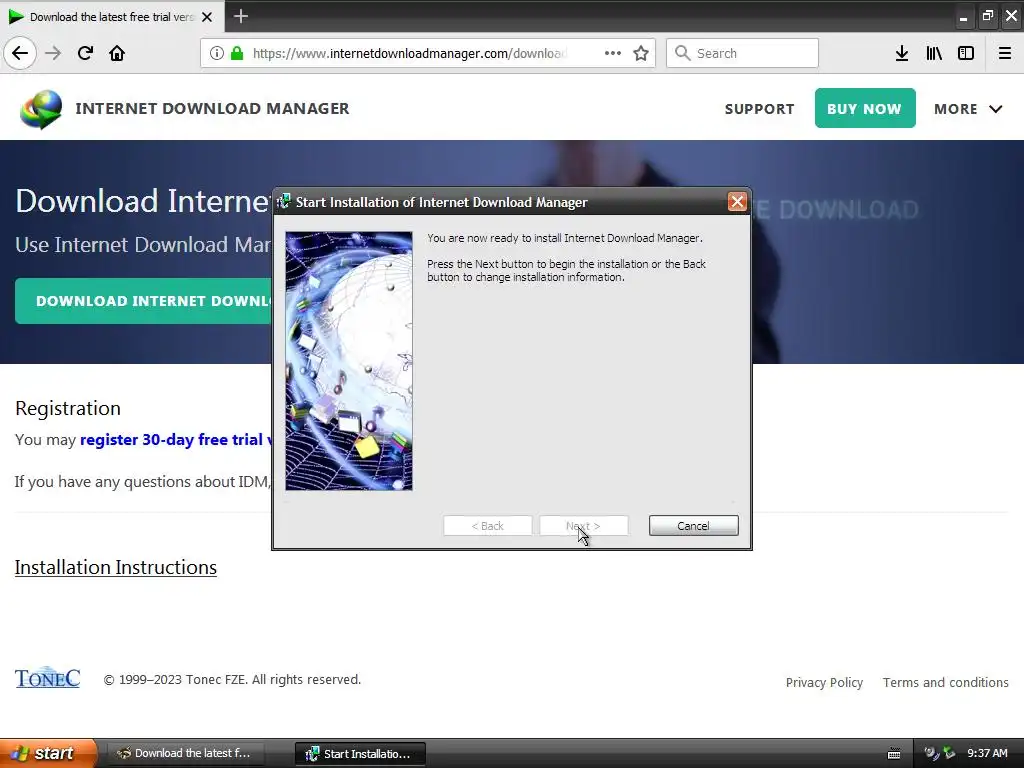Show site information icon in address bar
Screen dimensions: 1024x768
point(217,53)
